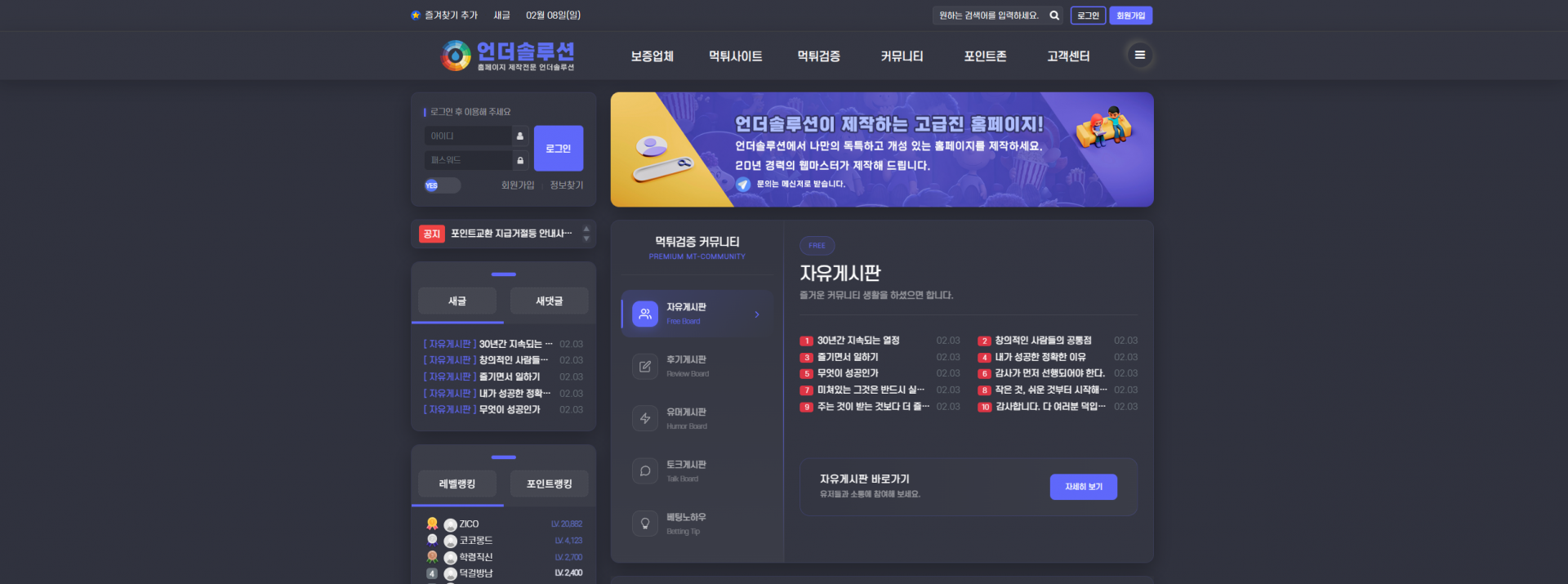Focus the top search input field
The height and width of the screenshot is (584, 1568).
click(x=990, y=16)
